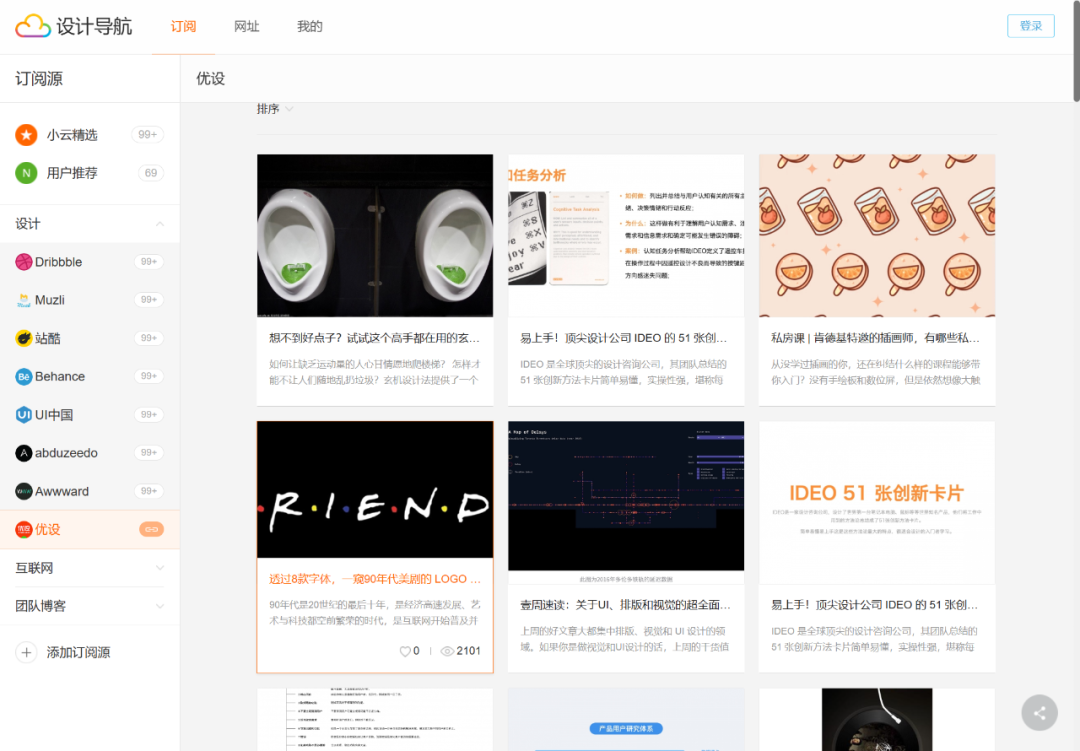Select the UI中国 shield icon

23,415
